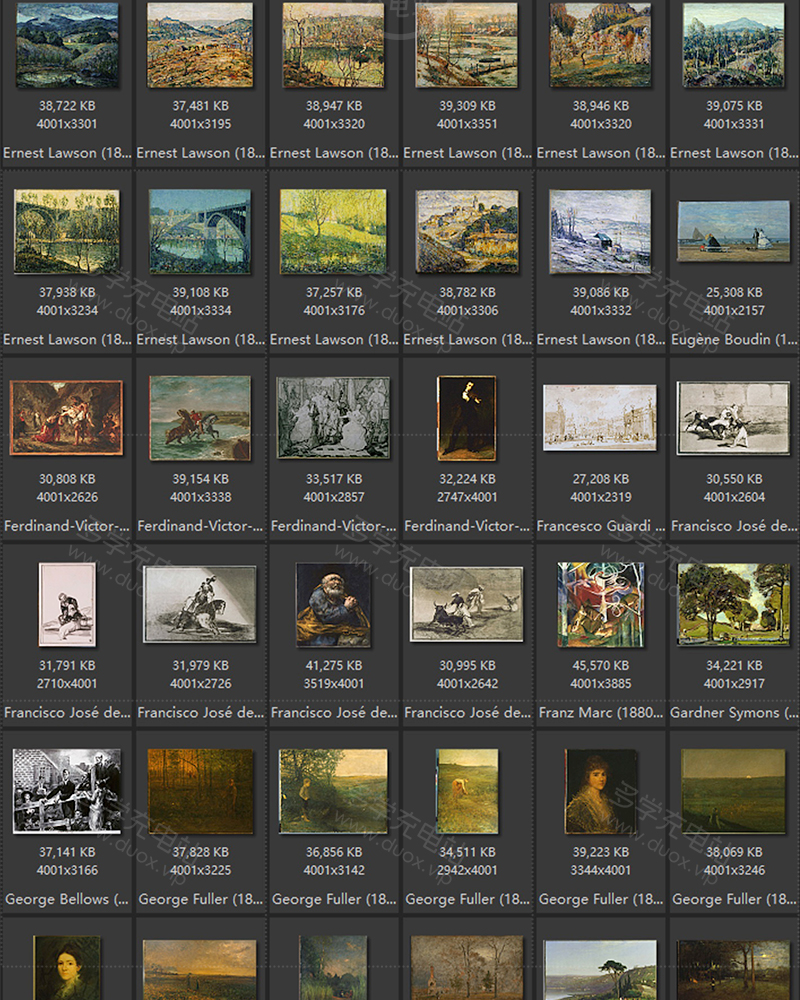This screenshot has height=1000, width=800.
Task: Select the Ernest Lawson hillside town painting
Action: tap(466, 231)
